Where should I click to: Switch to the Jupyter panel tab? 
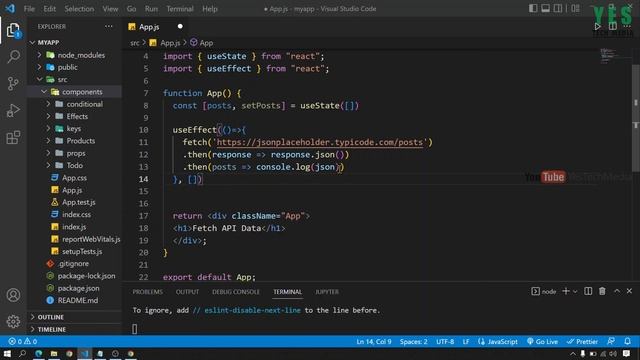tap(327, 292)
